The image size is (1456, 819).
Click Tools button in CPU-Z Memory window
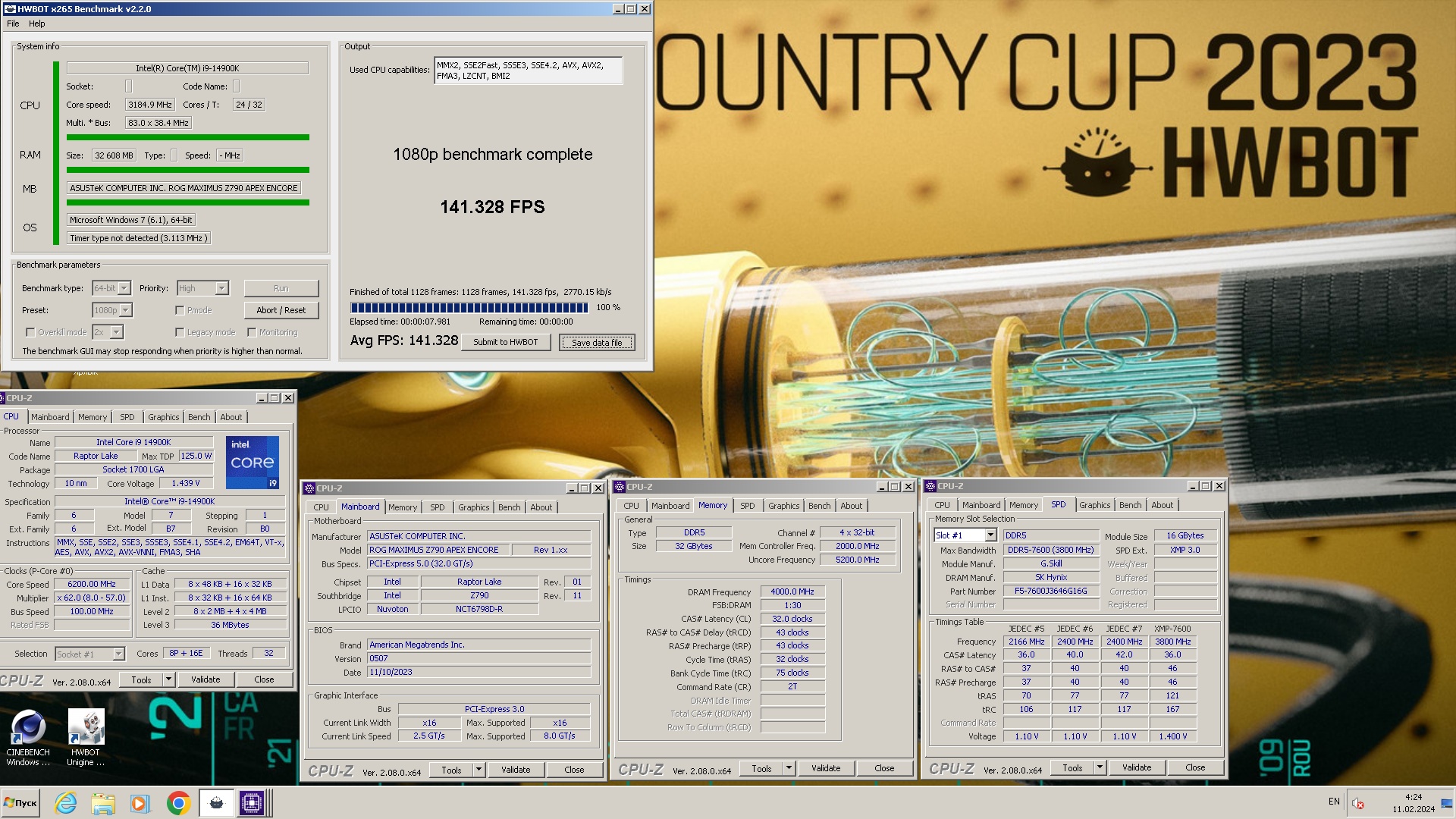point(761,768)
